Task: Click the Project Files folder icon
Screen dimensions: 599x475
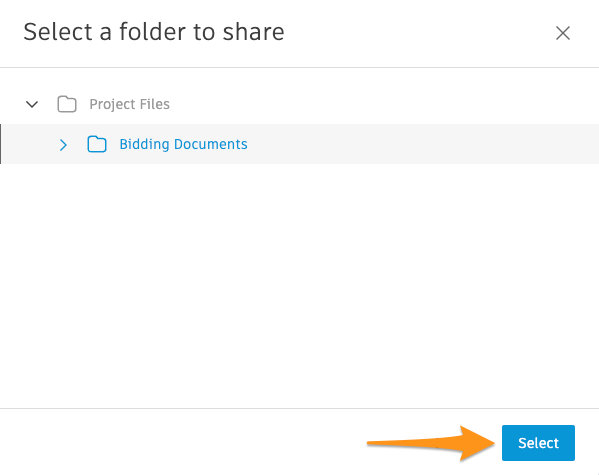Action: [x=67, y=104]
